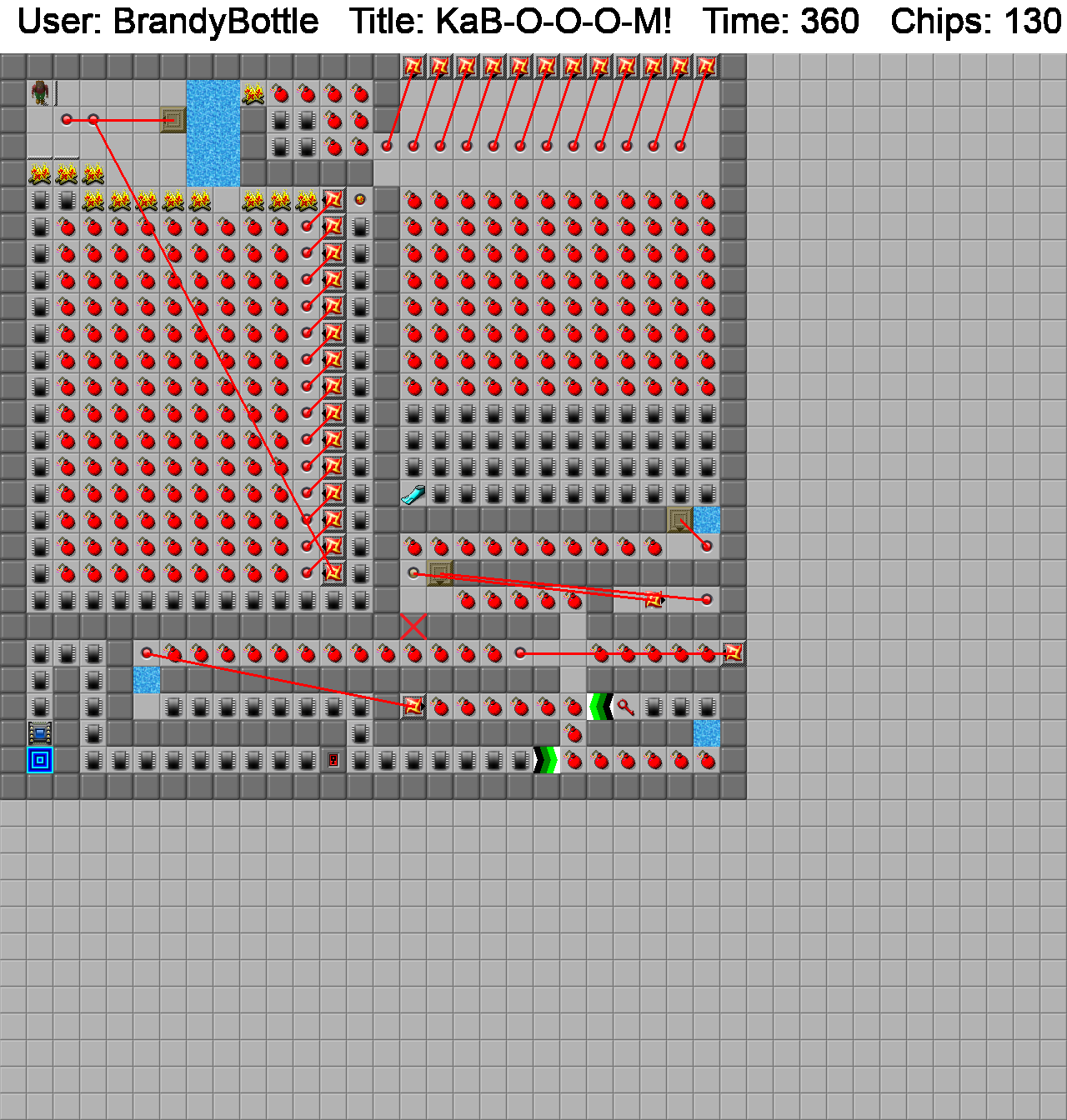Select the small water tile below the corridor red button
Image resolution: width=1067 pixels, height=1120 pixels.
click(x=147, y=681)
